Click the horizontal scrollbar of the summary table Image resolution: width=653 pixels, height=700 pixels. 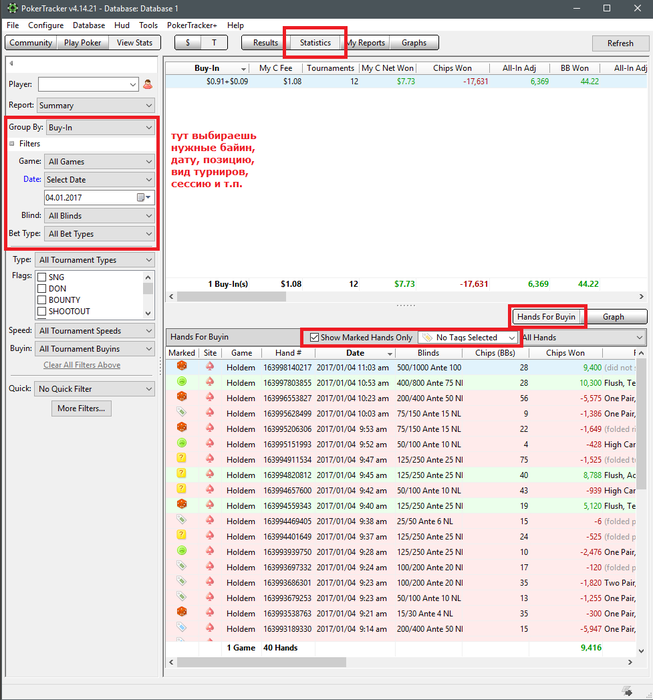231,297
